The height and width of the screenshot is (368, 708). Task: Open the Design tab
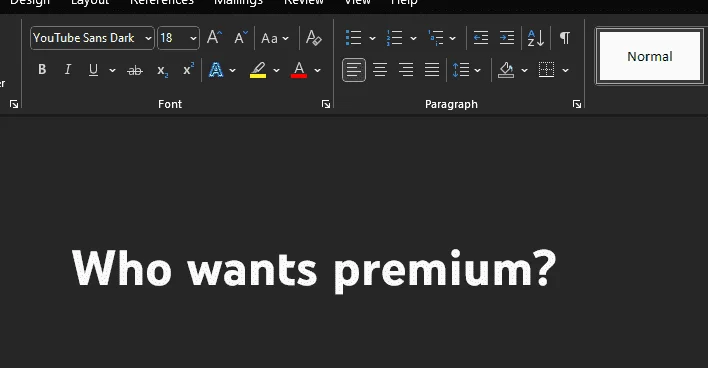click(x=30, y=2)
